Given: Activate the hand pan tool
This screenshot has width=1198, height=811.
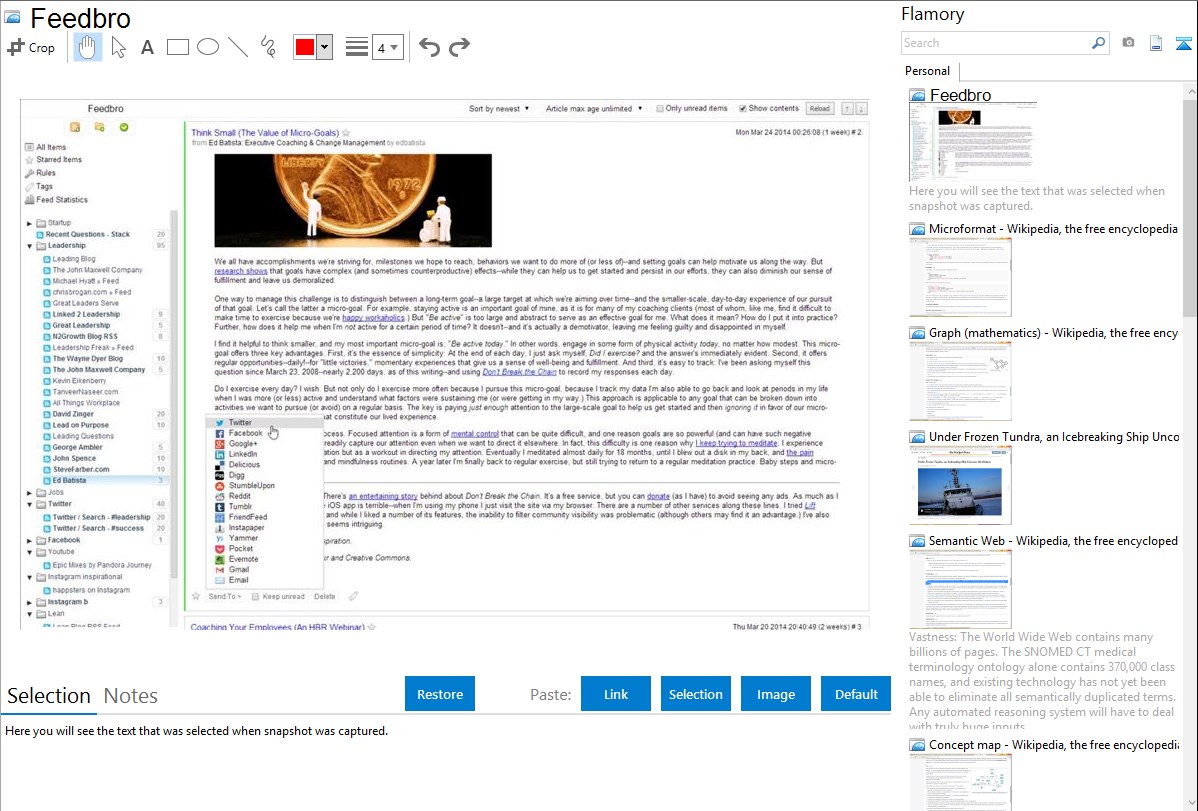Looking at the screenshot, I should pos(87,47).
